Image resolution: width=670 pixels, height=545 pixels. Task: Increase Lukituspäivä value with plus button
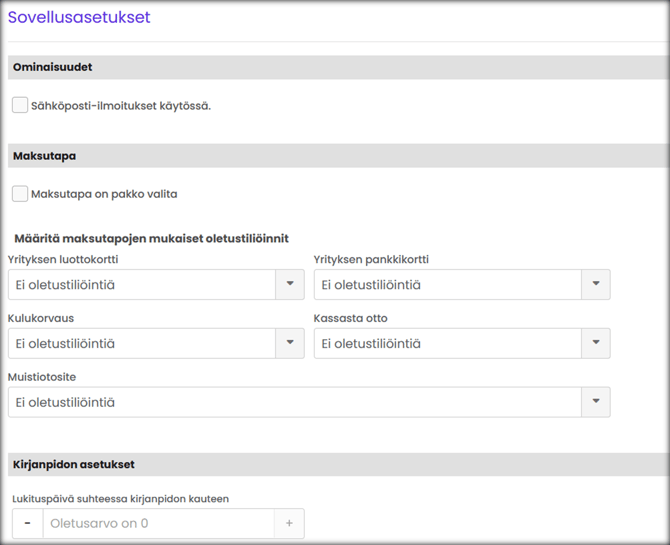(x=290, y=523)
